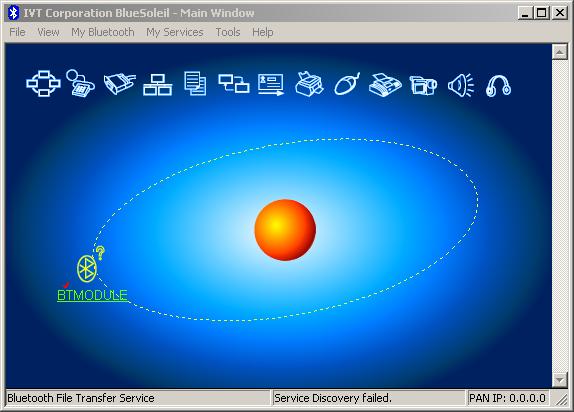The height and width of the screenshot is (412, 574).
Task: Select the green Bluetooth device icon
Action: pyautogui.click(x=87, y=269)
